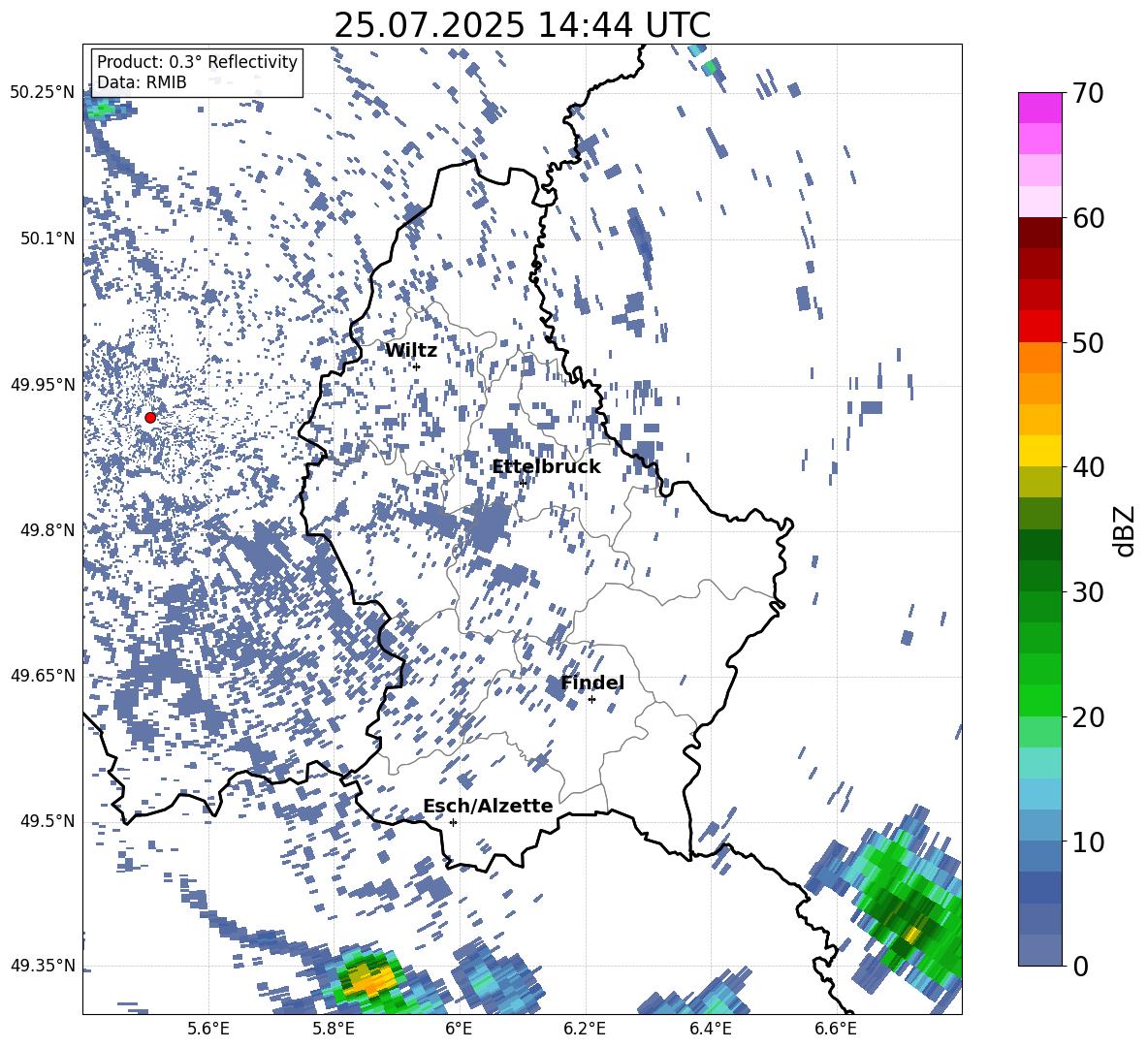Click the 49.95°N latitude label
Image resolution: width=1148 pixels, height=1048 pixels.
[x=43, y=384]
